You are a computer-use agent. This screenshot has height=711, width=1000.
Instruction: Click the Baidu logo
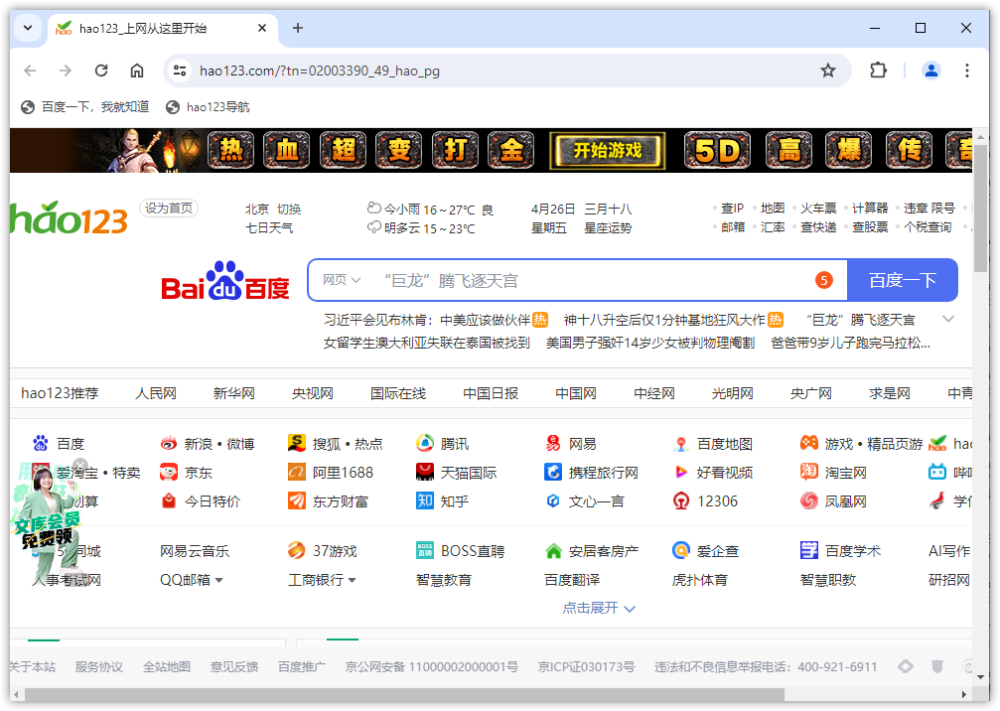tap(225, 281)
